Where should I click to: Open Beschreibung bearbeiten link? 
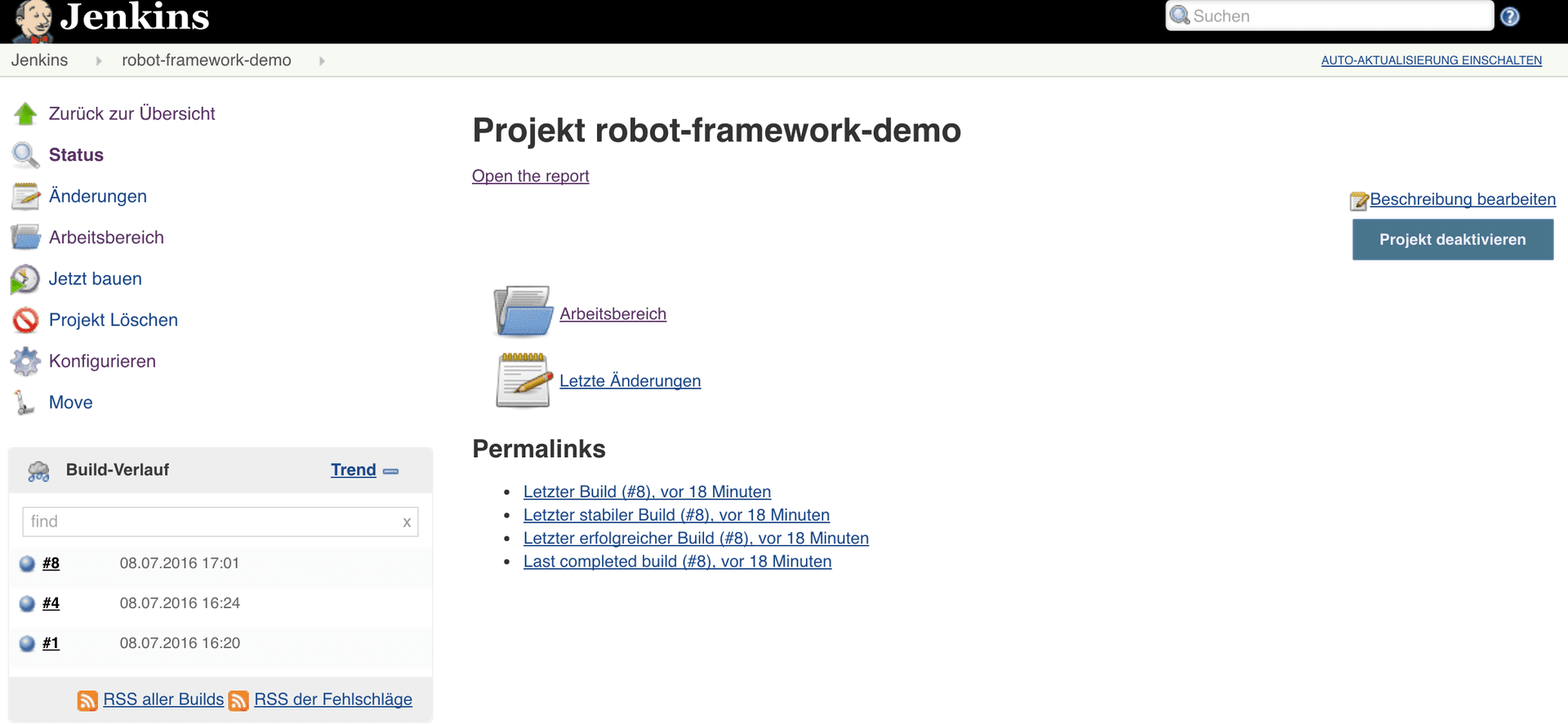pyautogui.click(x=1462, y=199)
